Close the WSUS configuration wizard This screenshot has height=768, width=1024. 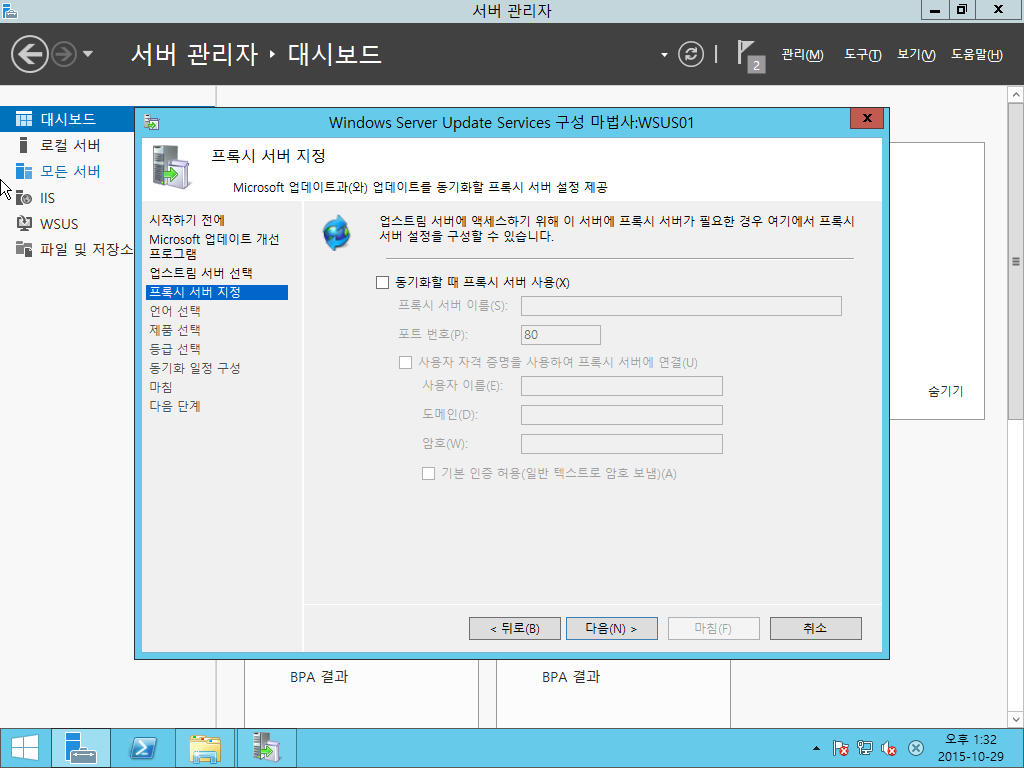pyautogui.click(x=867, y=118)
